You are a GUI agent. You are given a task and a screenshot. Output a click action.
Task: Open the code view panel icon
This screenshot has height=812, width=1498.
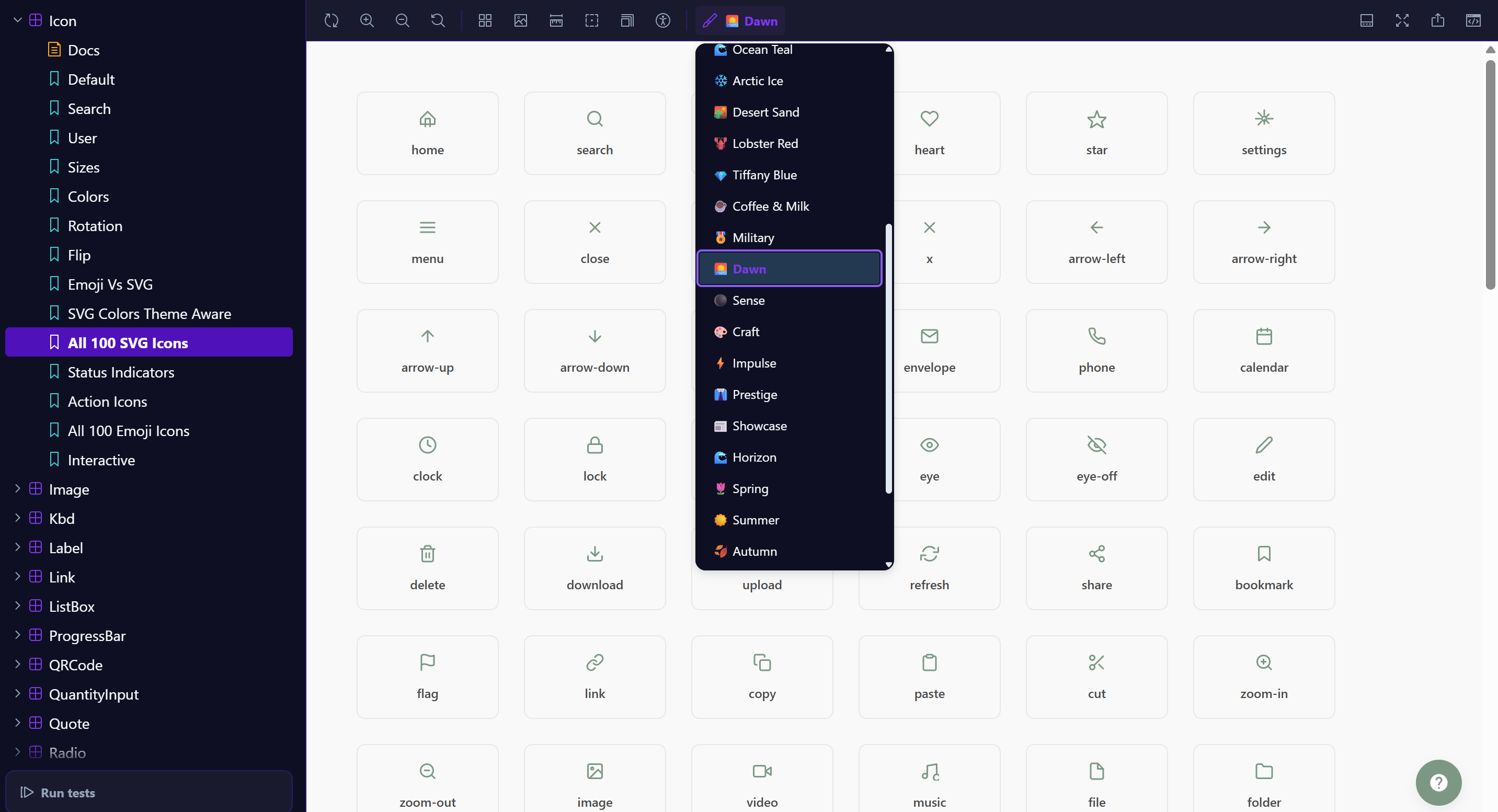pyautogui.click(x=1474, y=20)
